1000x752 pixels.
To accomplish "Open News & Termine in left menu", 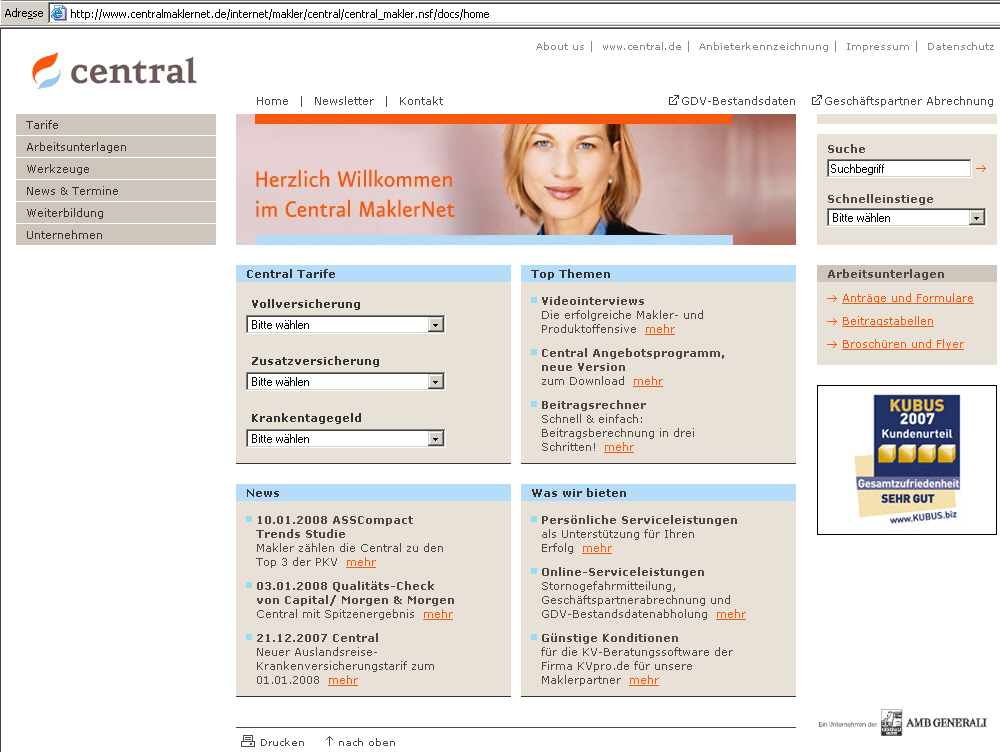I will [x=116, y=191].
